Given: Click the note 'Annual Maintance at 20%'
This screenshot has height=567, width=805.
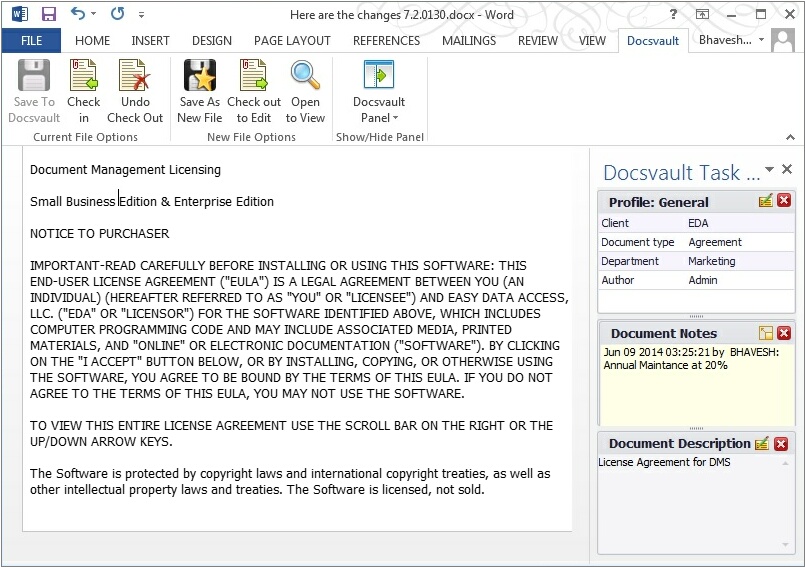Looking at the screenshot, I should (665, 365).
